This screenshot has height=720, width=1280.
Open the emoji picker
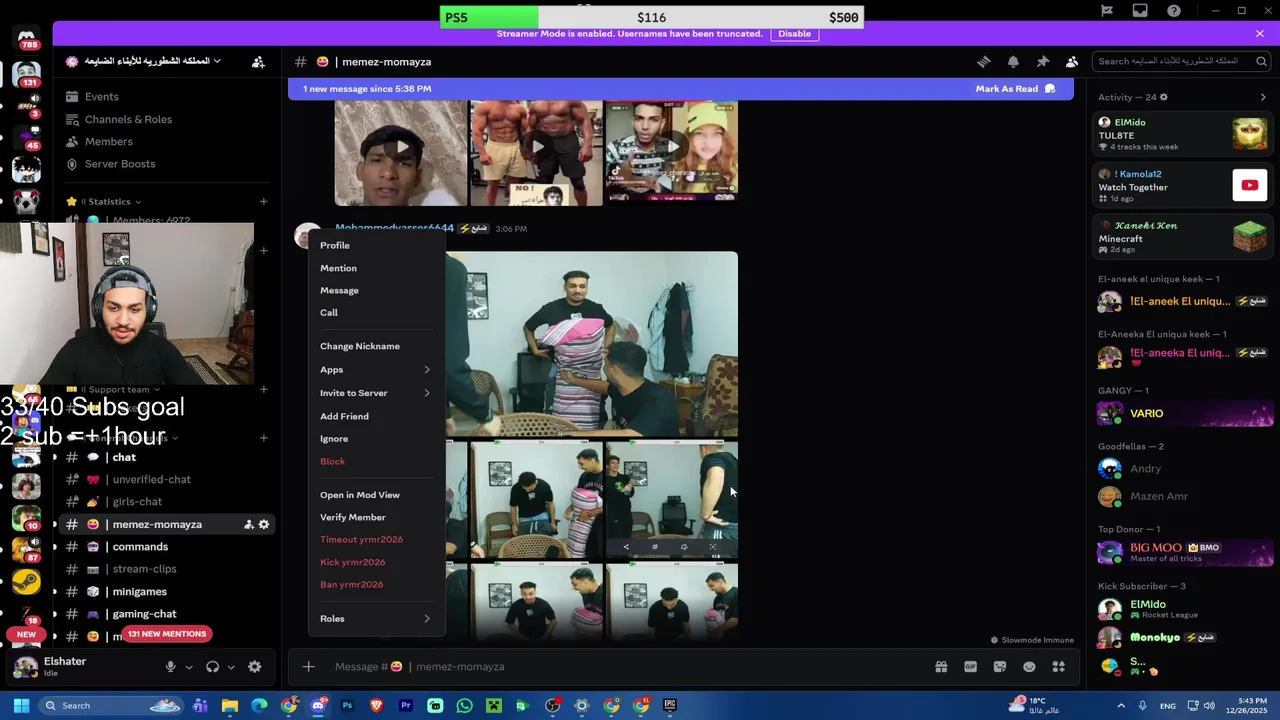(x=1029, y=667)
